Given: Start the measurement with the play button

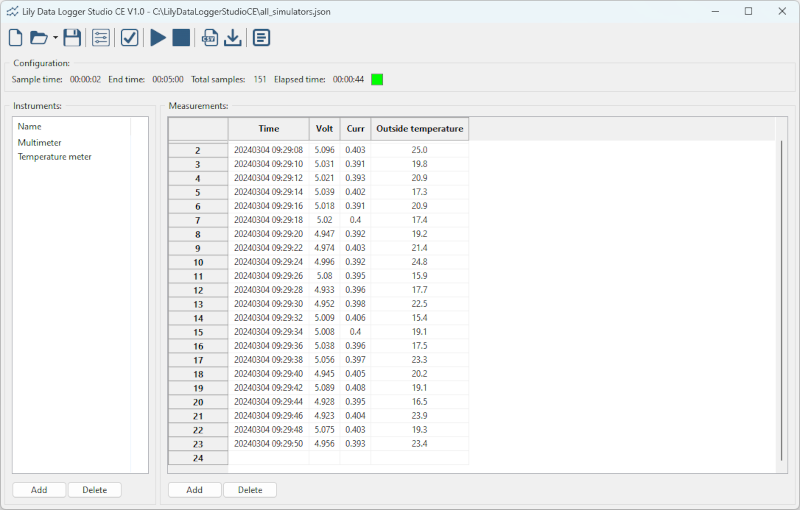Looking at the screenshot, I should click(x=158, y=38).
